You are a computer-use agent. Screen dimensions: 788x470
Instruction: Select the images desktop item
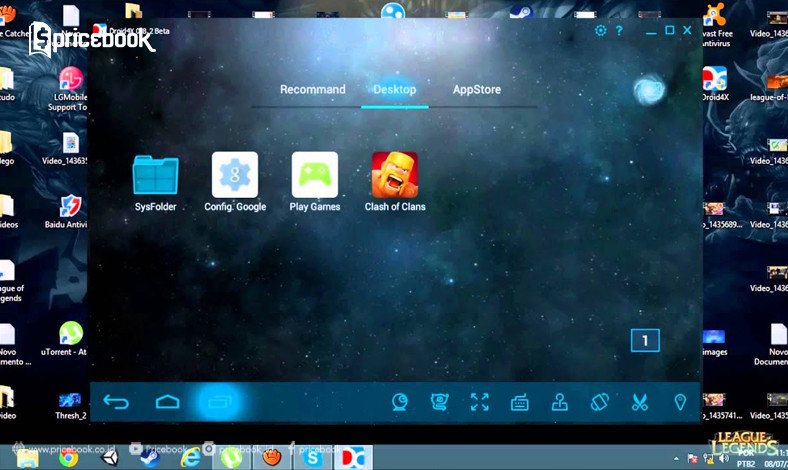coord(714,343)
